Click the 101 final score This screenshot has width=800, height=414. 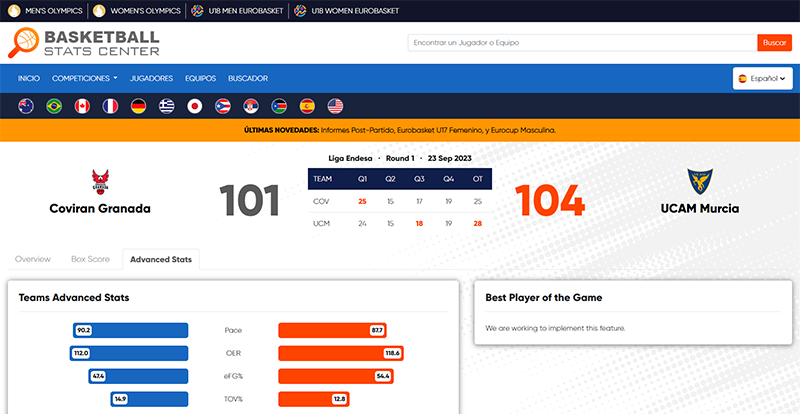249,201
